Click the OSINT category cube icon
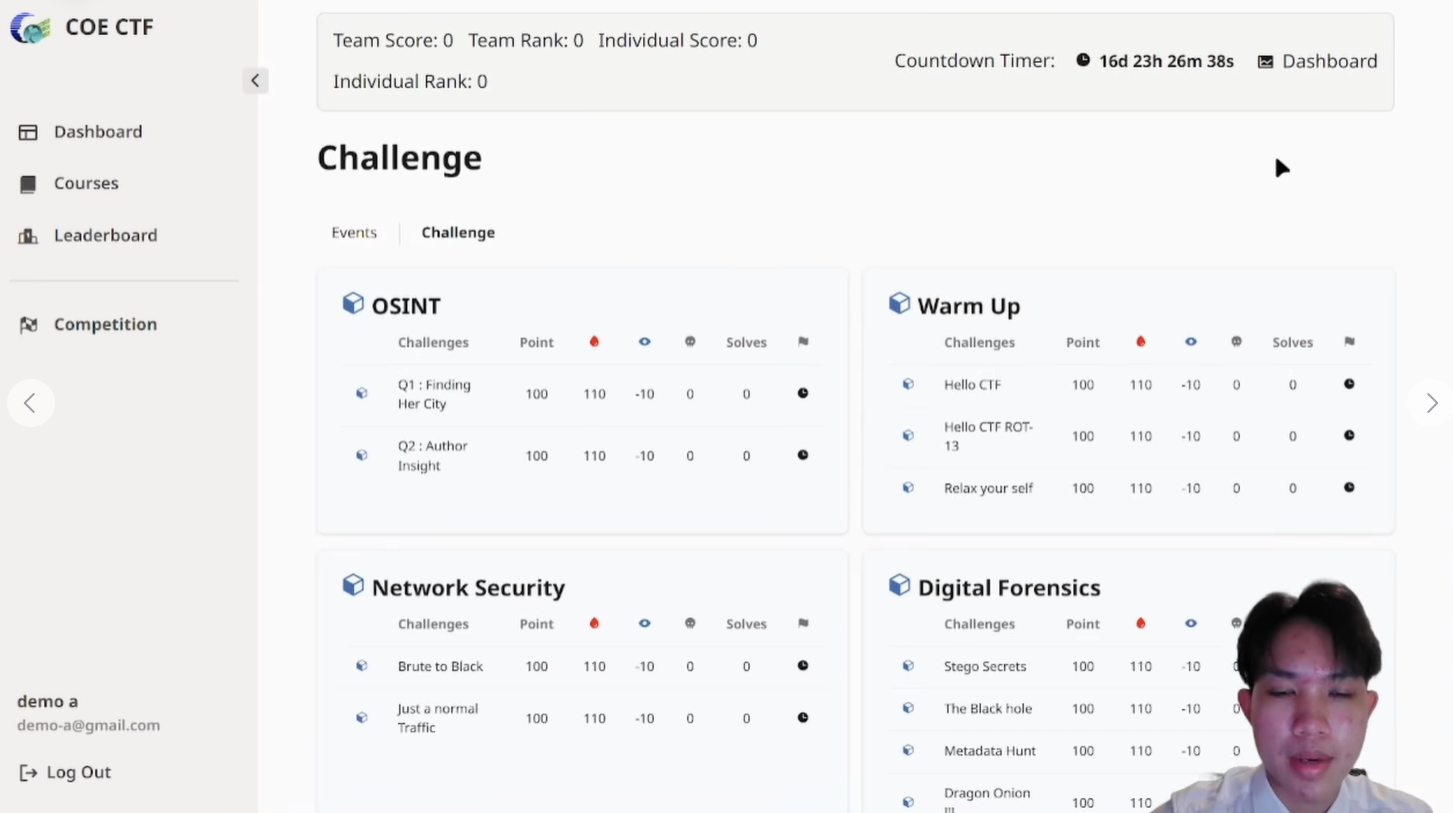This screenshot has width=1453, height=813. (353, 304)
